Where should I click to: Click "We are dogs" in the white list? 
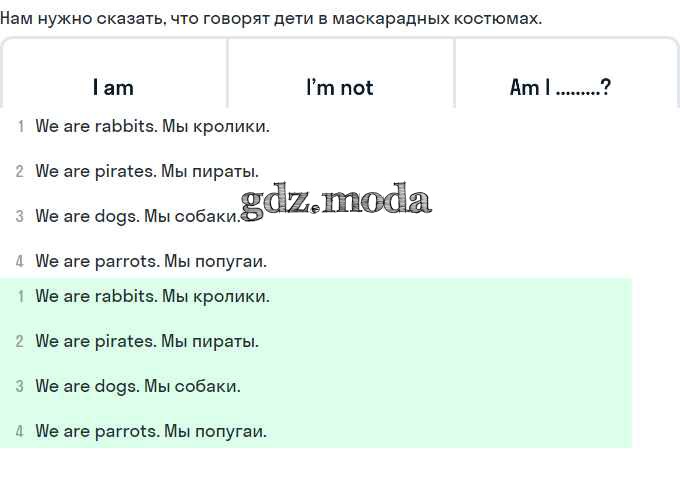(138, 216)
